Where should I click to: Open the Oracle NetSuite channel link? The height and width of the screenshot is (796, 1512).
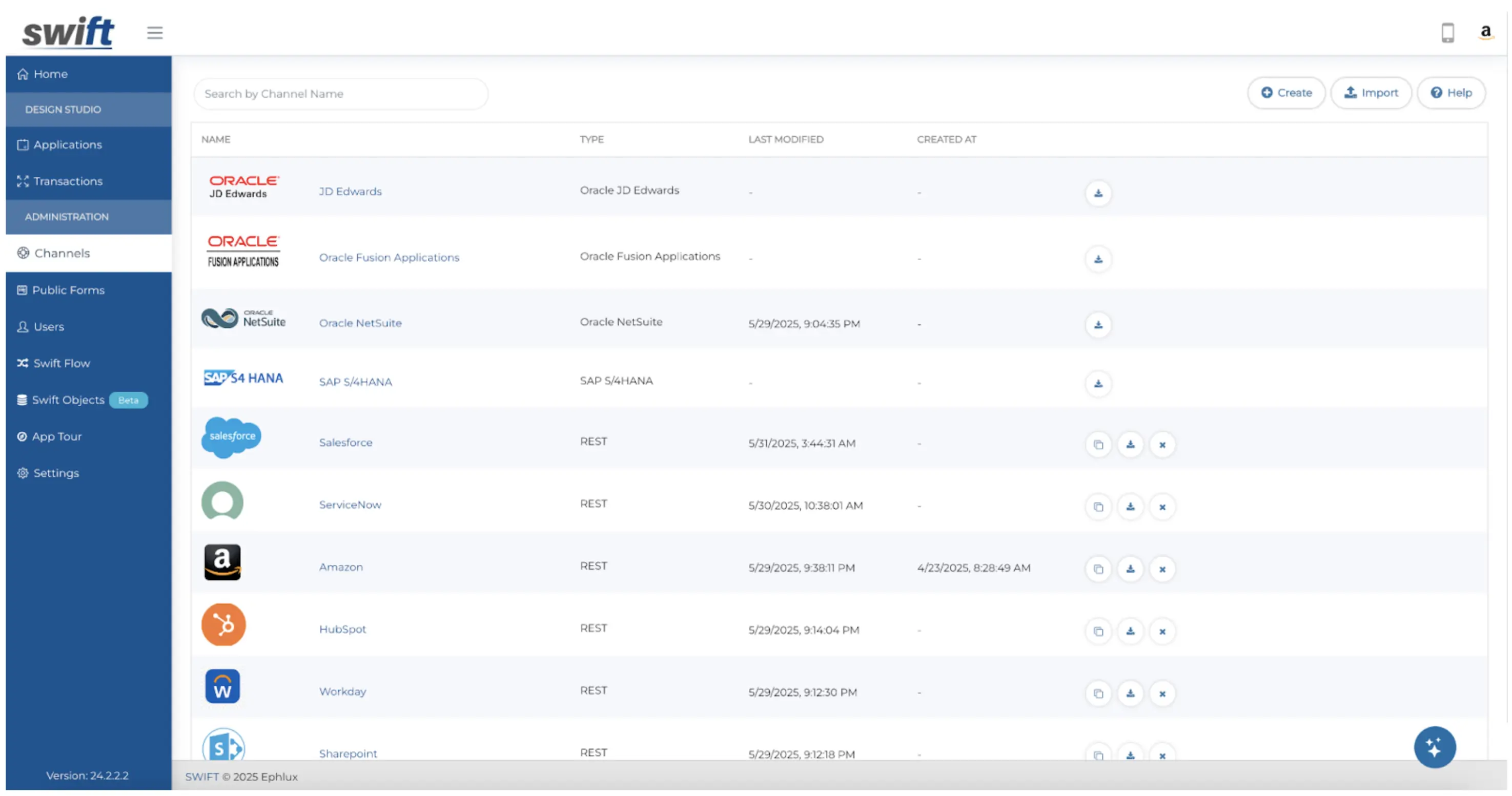pos(360,323)
